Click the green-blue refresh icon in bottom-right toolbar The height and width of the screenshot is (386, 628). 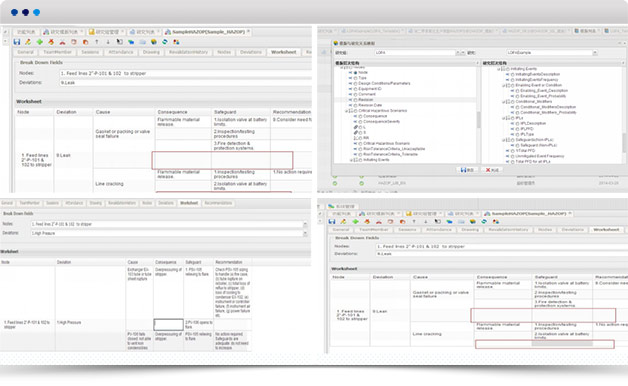[484, 221]
